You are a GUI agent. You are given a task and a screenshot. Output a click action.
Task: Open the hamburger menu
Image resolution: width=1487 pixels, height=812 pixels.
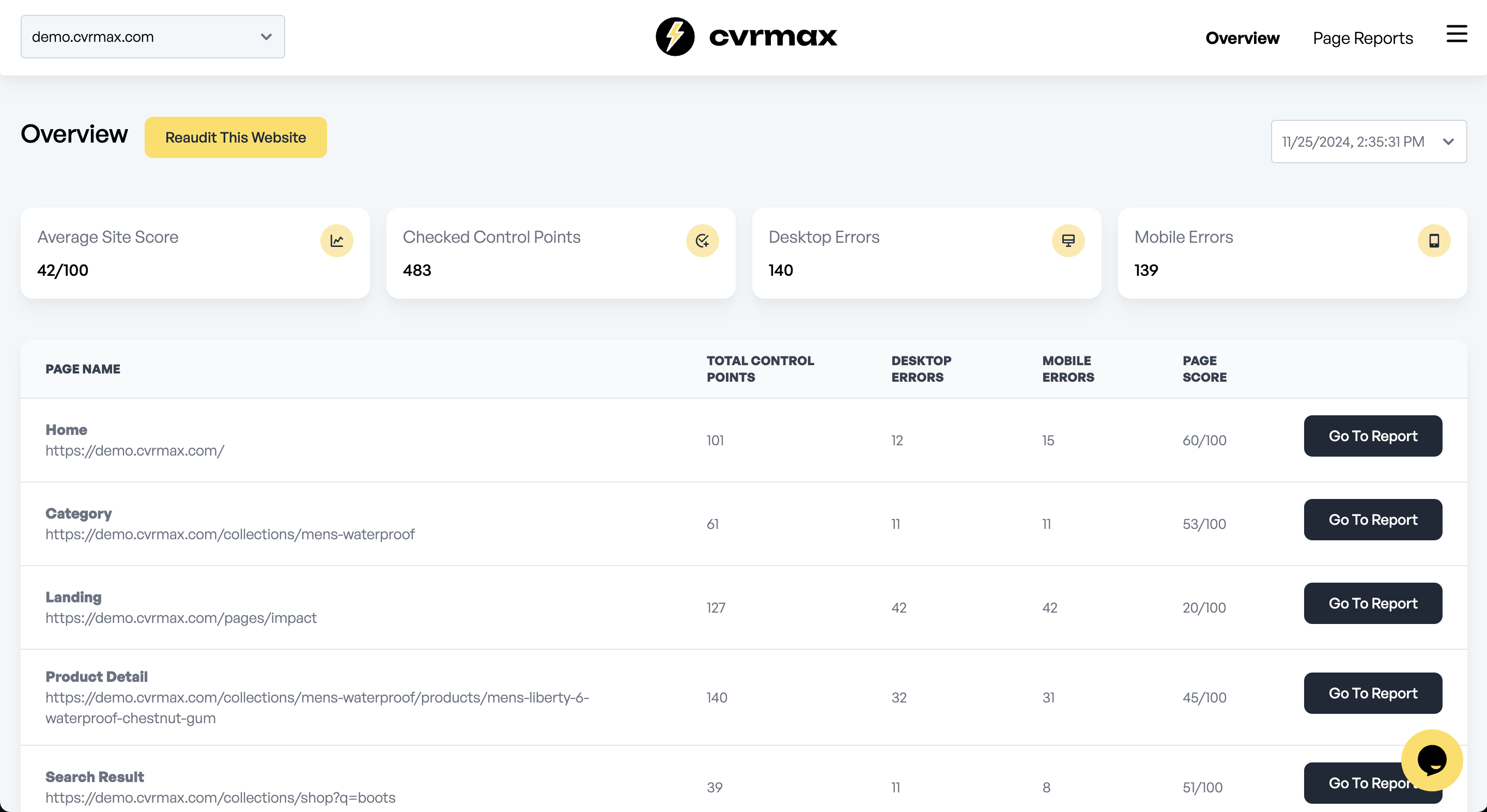coord(1457,35)
